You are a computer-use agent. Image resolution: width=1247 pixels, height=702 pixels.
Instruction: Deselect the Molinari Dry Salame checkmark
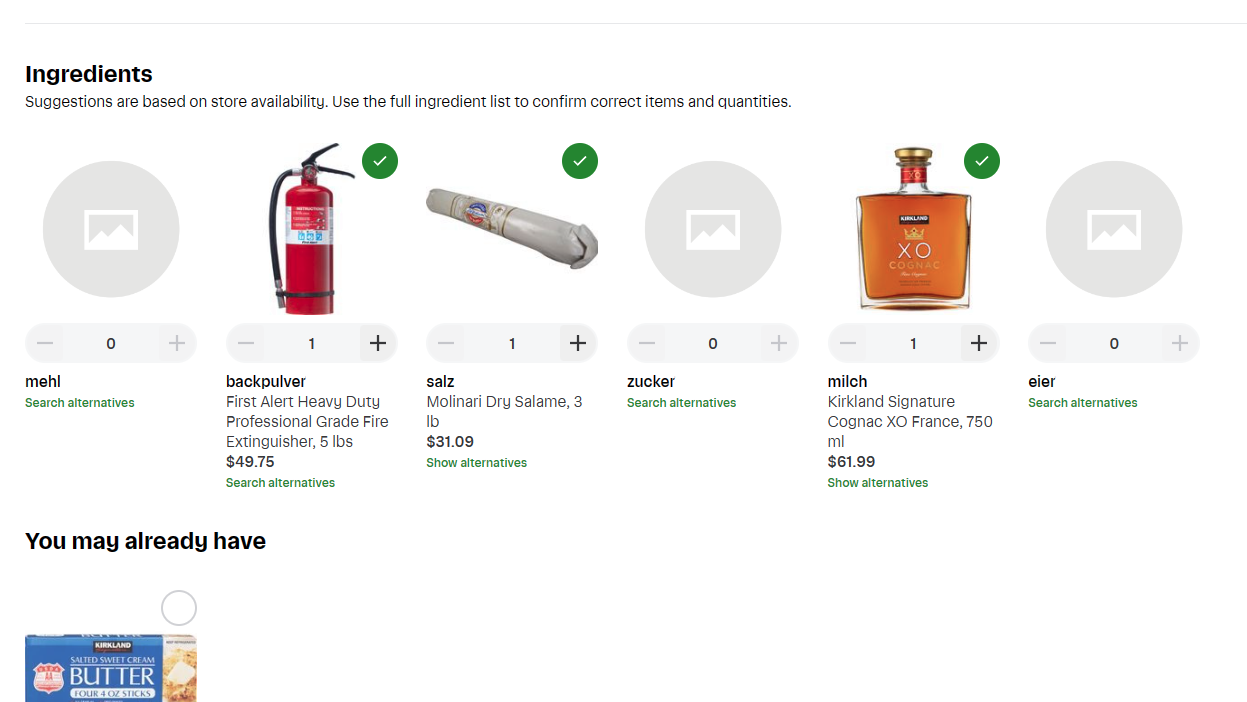[x=580, y=160]
